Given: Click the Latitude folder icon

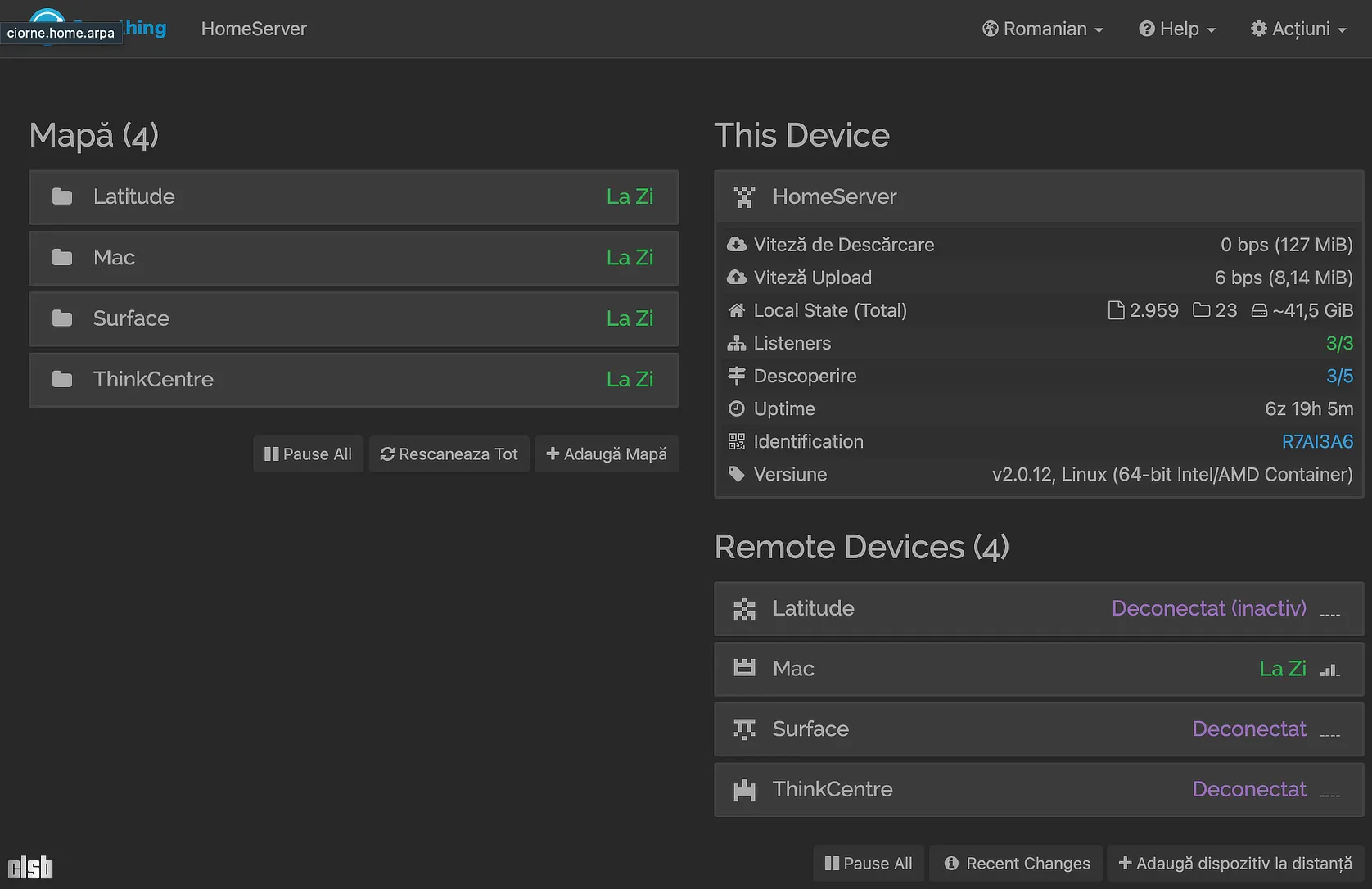Looking at the screenshot, I should pos(62,196).
